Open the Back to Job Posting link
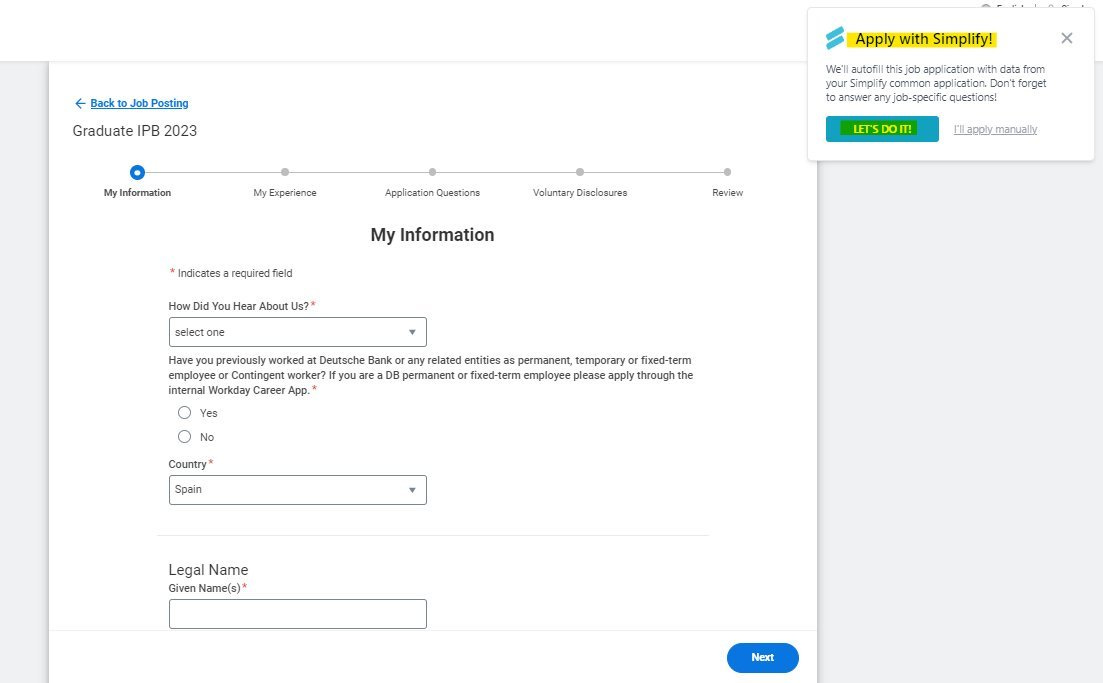 tap(139, 103)
